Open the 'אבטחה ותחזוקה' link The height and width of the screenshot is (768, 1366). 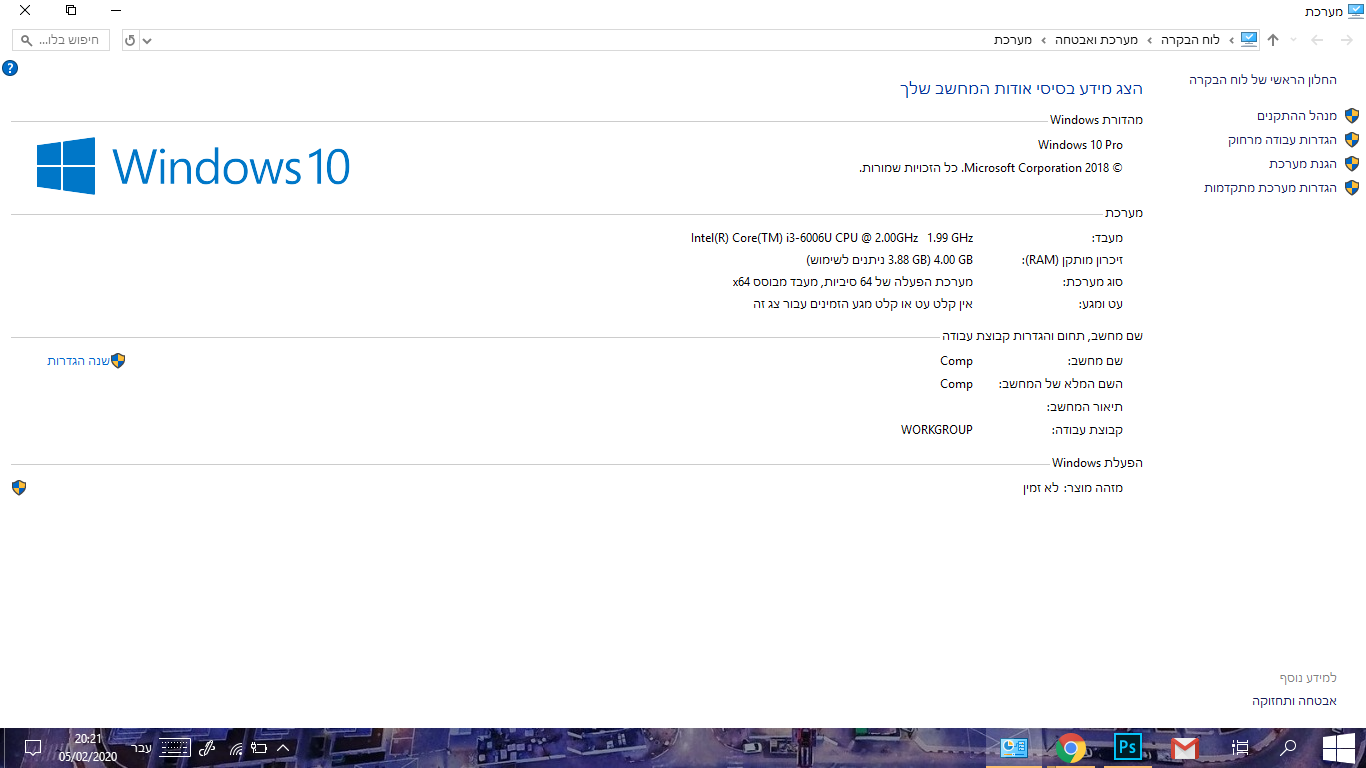[x=1295, y=701]
